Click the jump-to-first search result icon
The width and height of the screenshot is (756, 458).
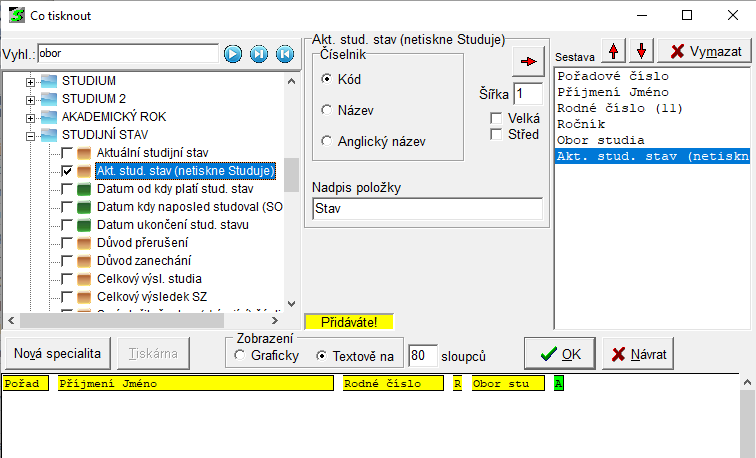coord(284,53)
